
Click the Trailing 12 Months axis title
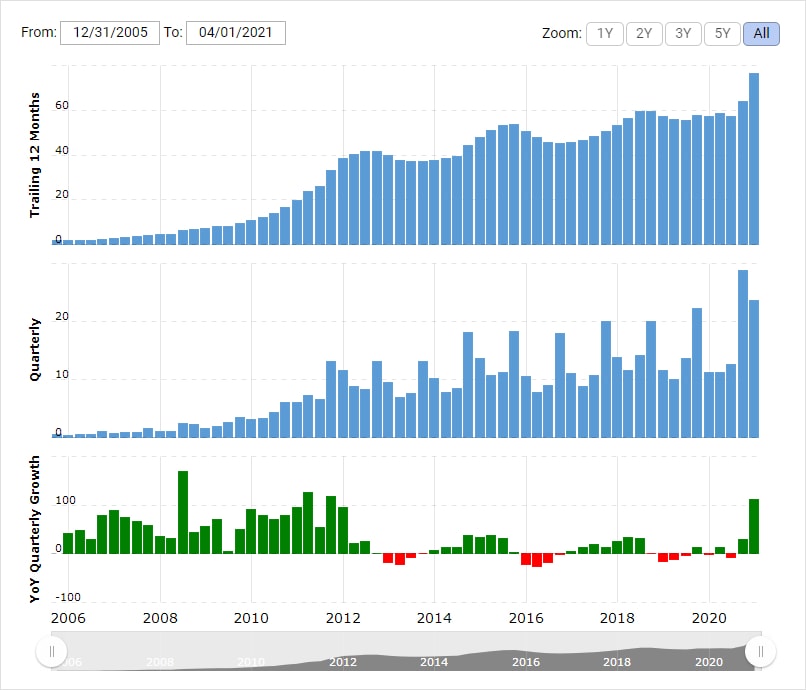[35, 155]
